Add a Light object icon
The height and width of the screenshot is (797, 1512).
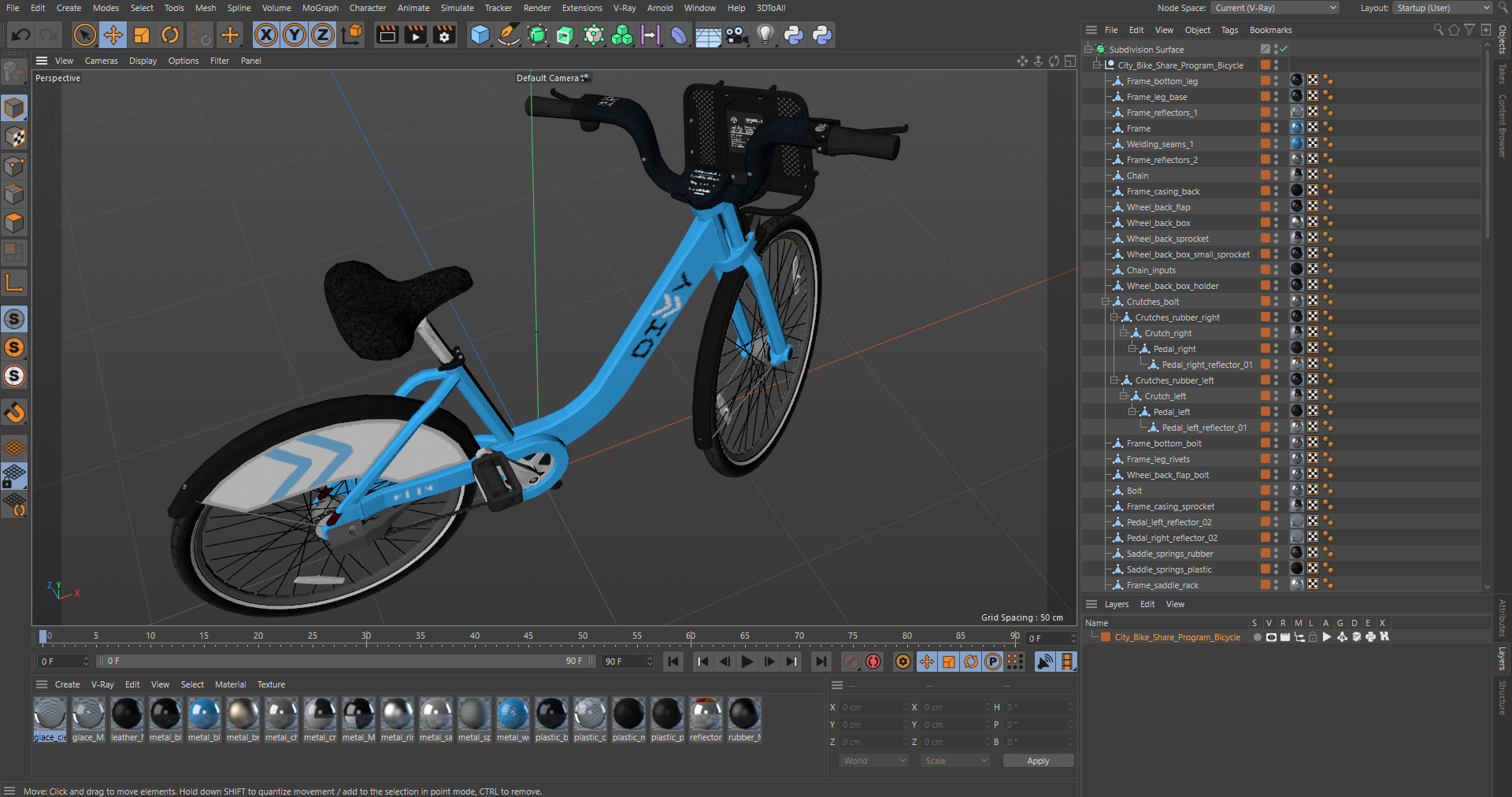[765, 35]
